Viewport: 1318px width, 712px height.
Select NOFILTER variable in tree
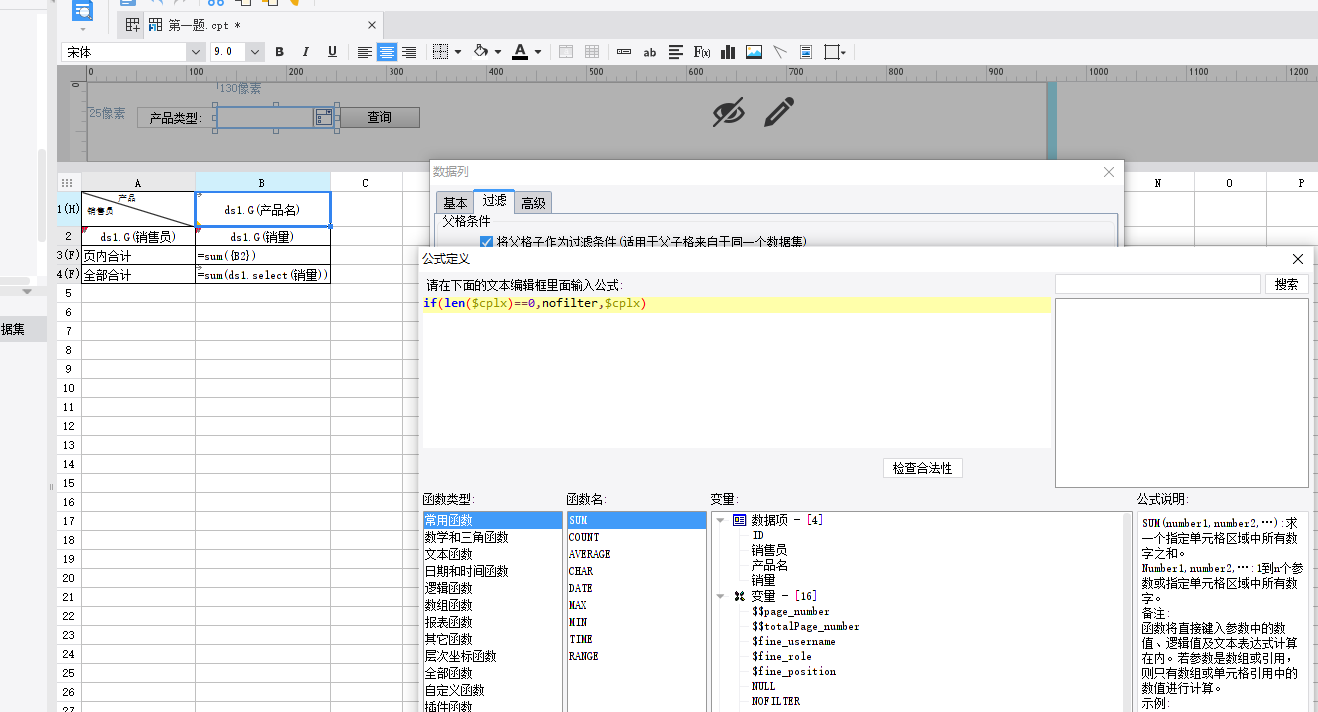pos(776,701)
